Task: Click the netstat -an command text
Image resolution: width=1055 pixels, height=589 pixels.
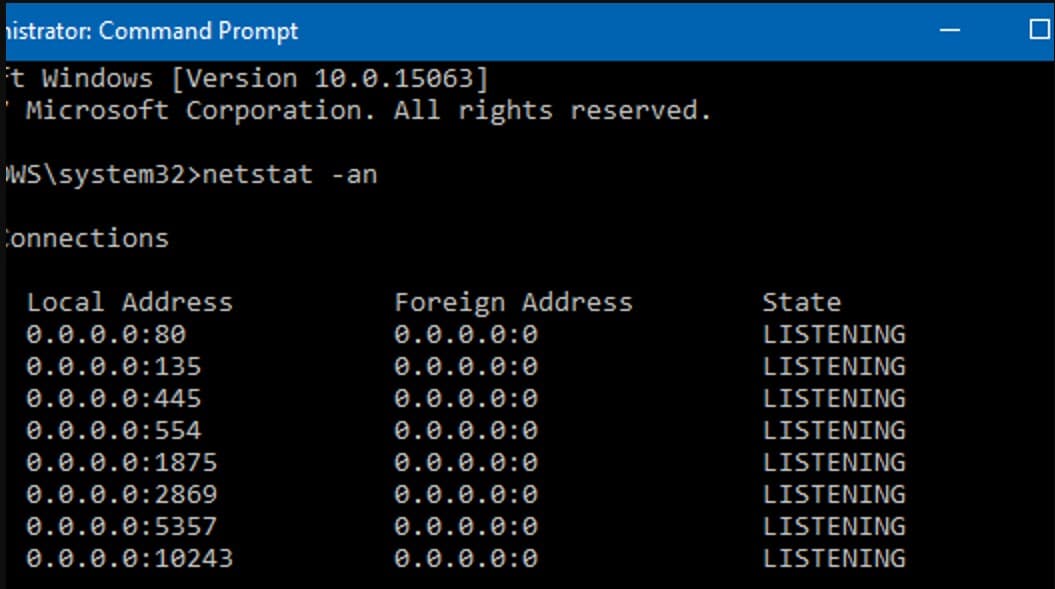Action: point(290,174)
